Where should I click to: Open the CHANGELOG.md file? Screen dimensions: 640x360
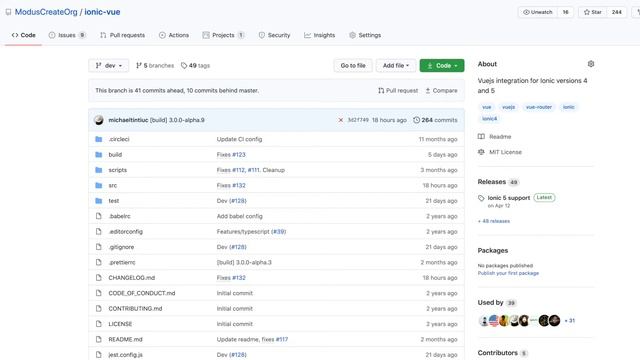[x=131, y=278]
